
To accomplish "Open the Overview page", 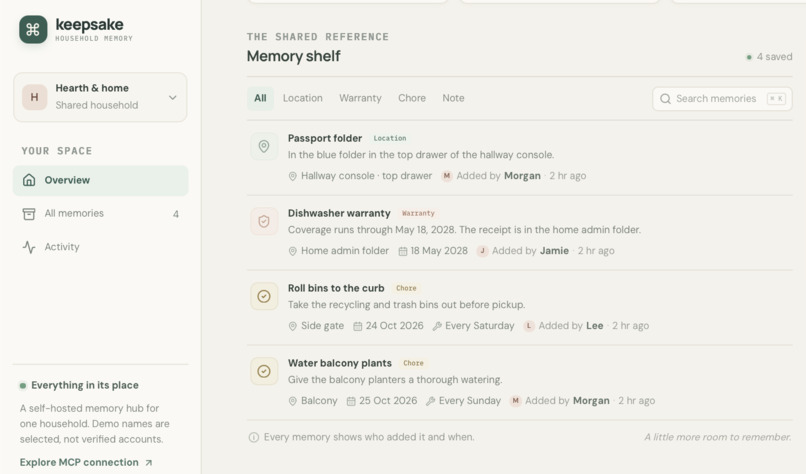I will point(100,180).
